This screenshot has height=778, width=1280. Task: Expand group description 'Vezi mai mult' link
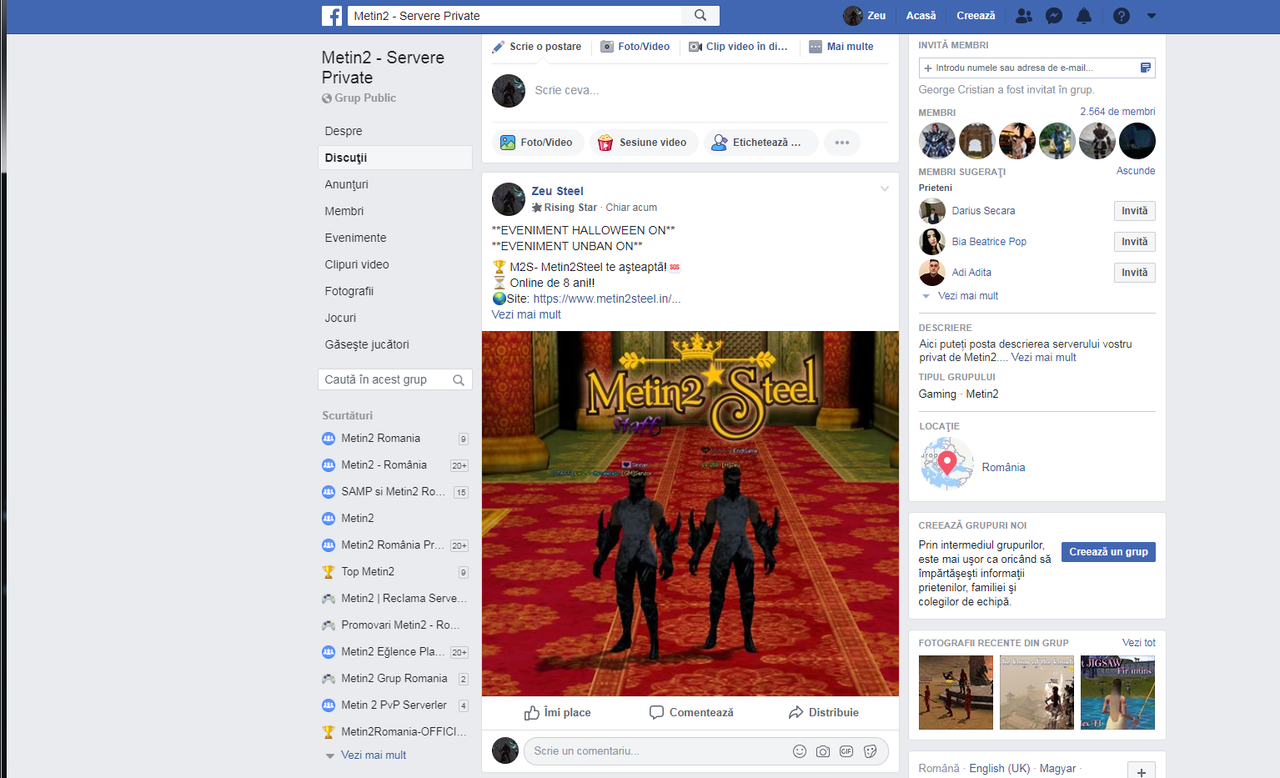[x=1044, y=357]
